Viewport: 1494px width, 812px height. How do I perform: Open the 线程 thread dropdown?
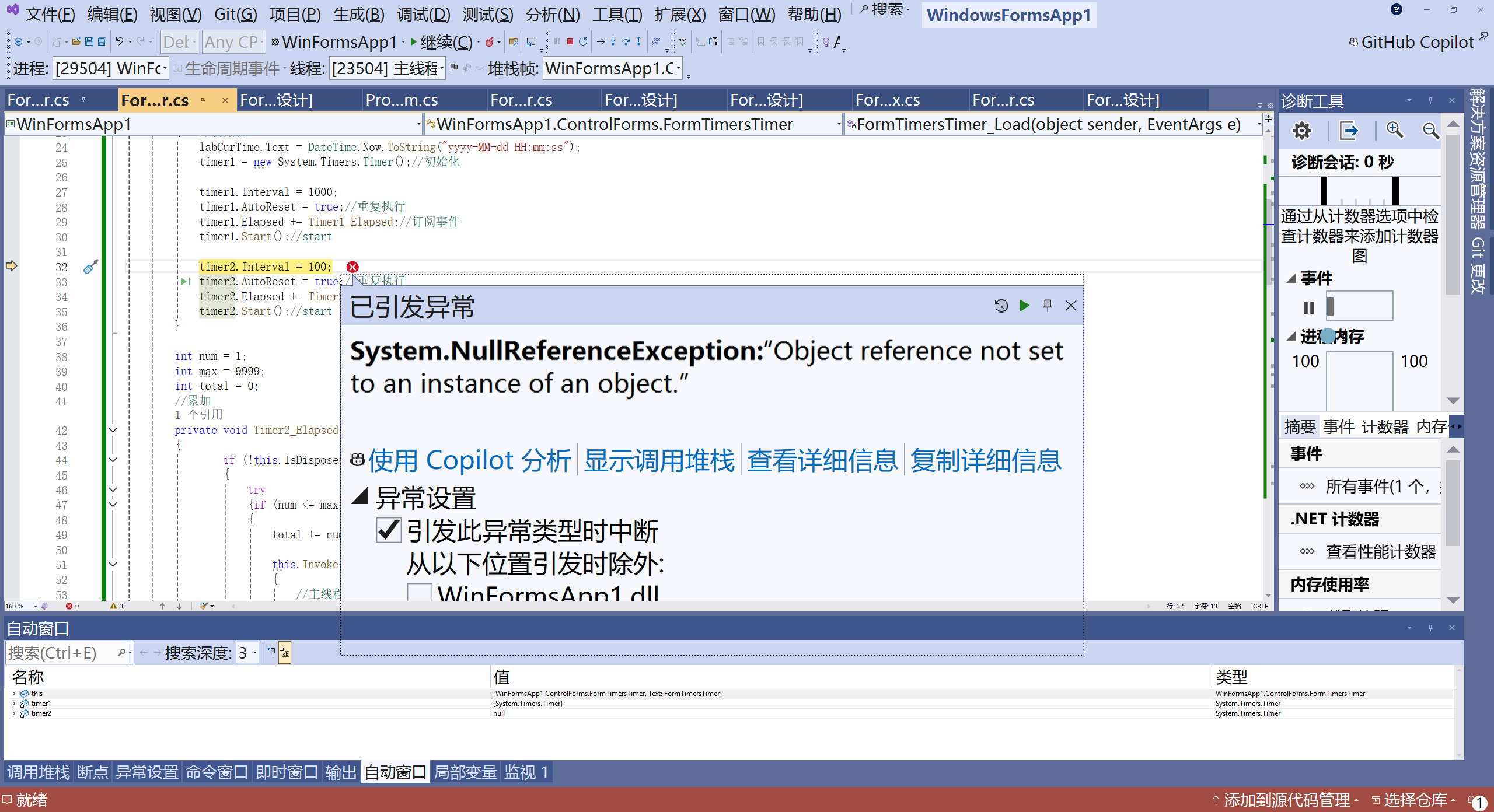click(x=441, y=69)
